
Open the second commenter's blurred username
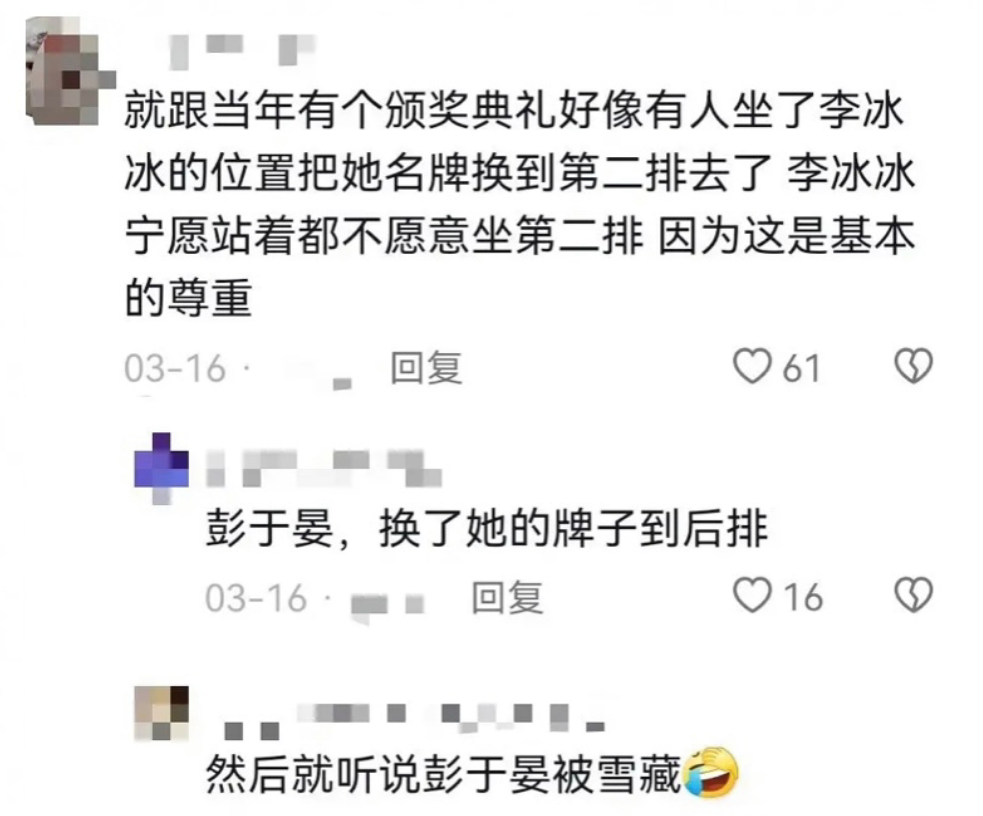(323, 468)
